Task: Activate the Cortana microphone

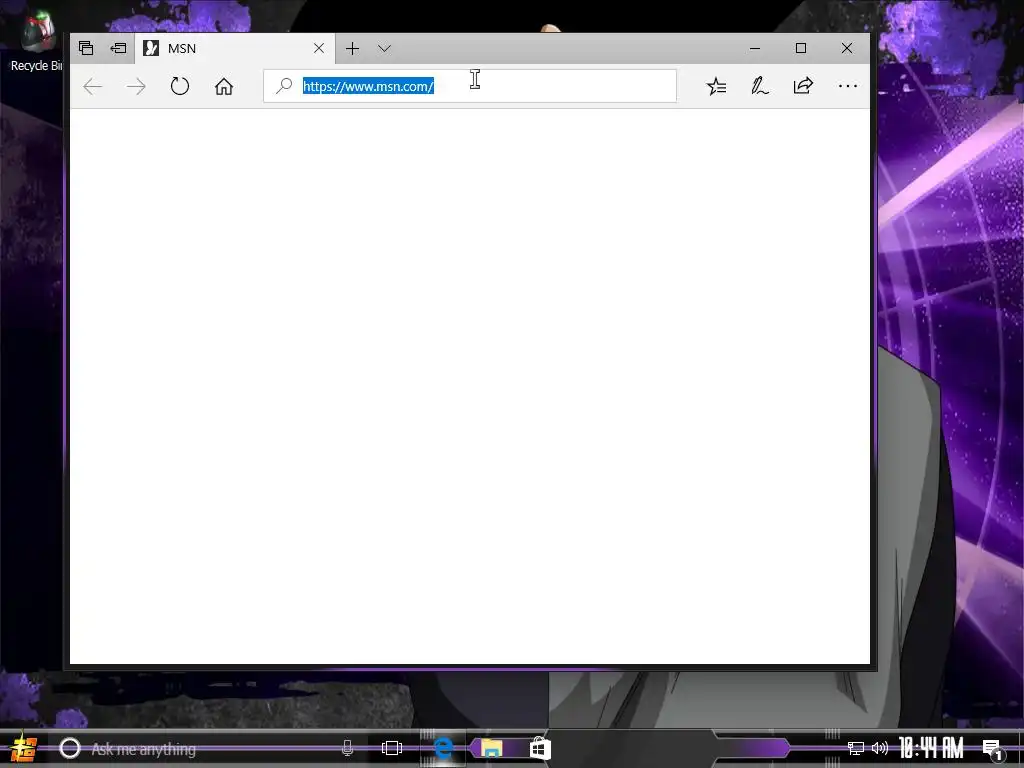Action: pyautogui.click(x=347, y=748)
